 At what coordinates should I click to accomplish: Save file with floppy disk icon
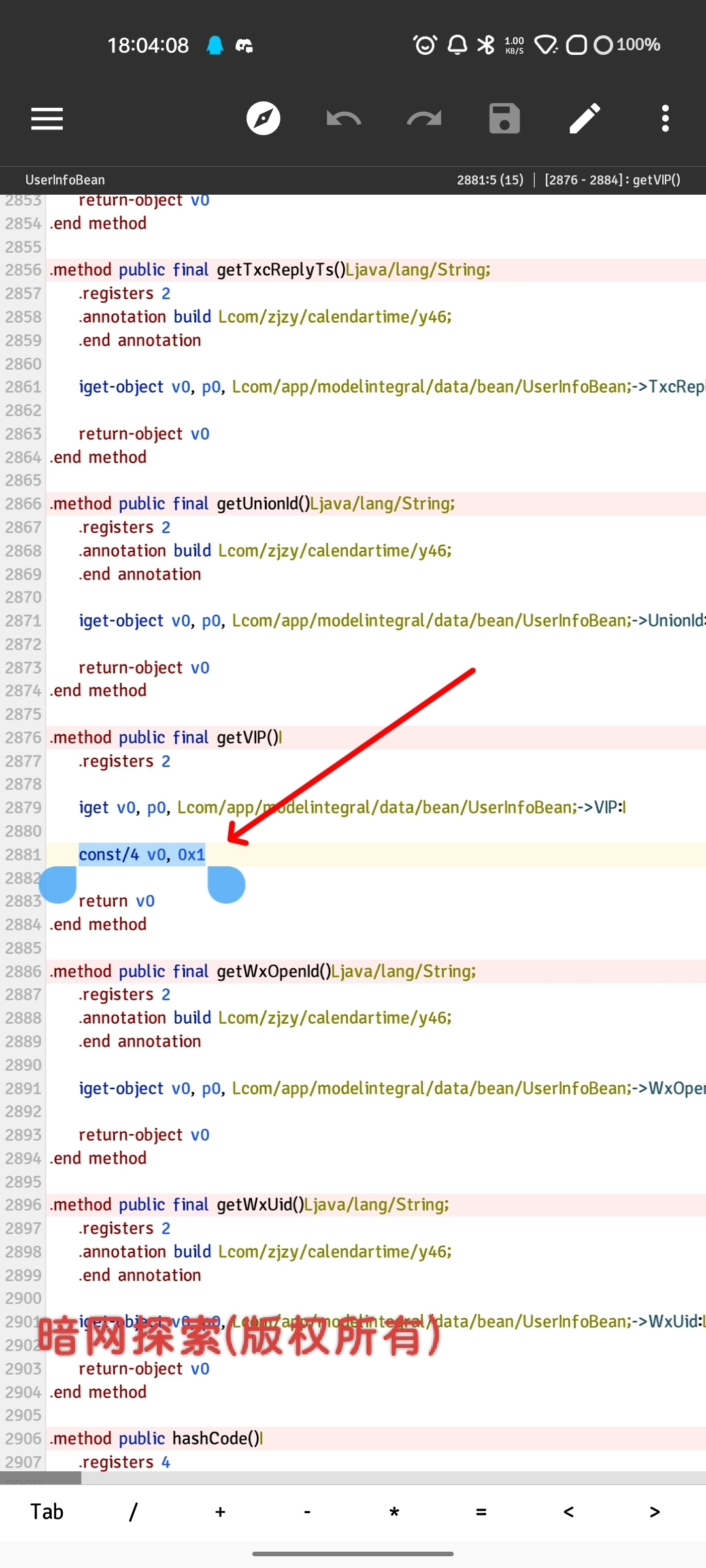pos(504,119)
